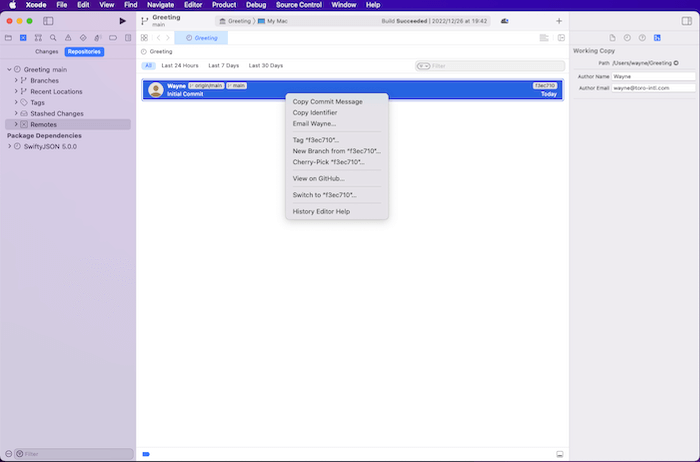Click the Author Email field
Screen dimensions: 700x462
[653, 88]
